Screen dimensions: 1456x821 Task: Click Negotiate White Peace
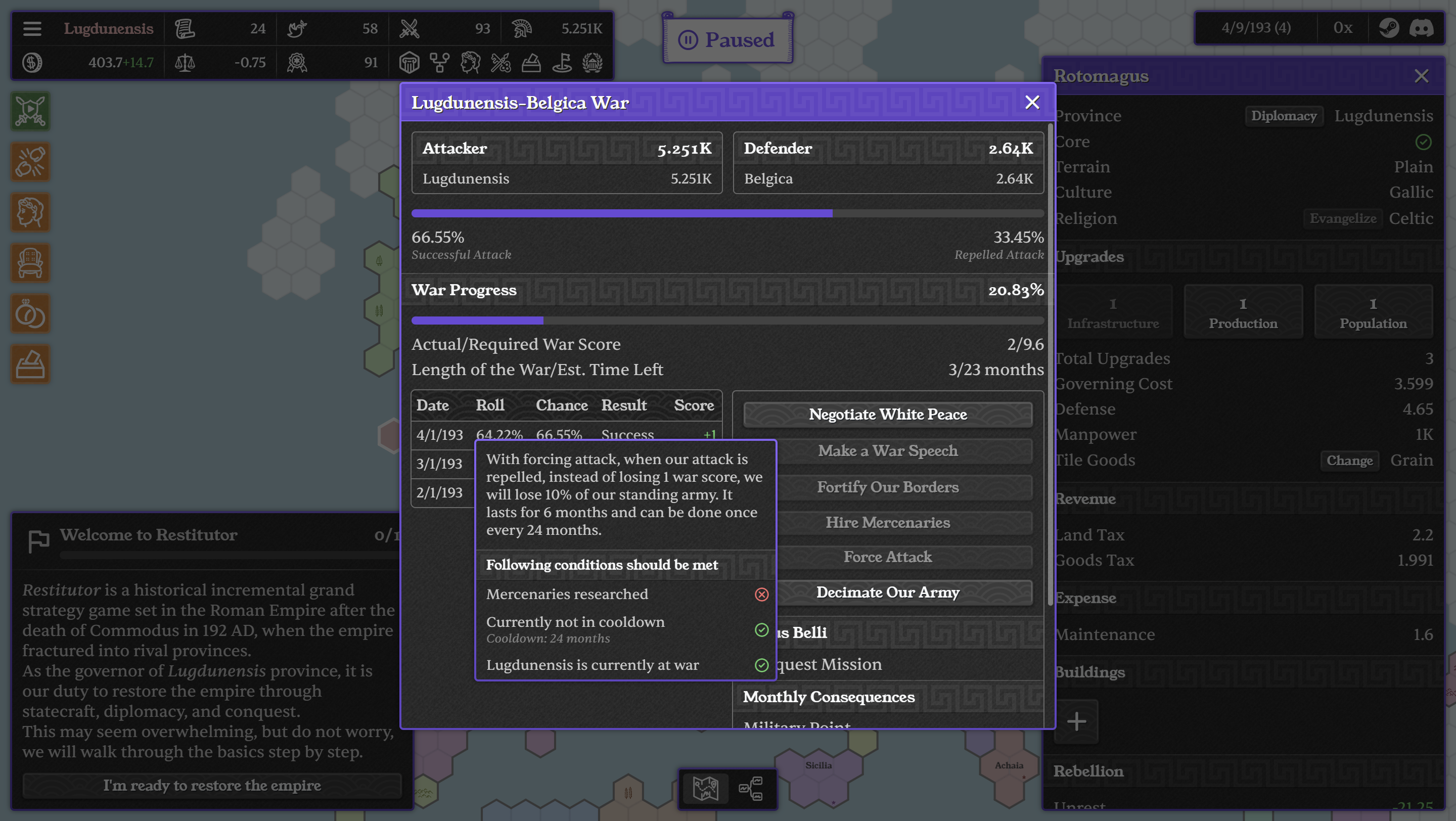[x=887, y=414]
